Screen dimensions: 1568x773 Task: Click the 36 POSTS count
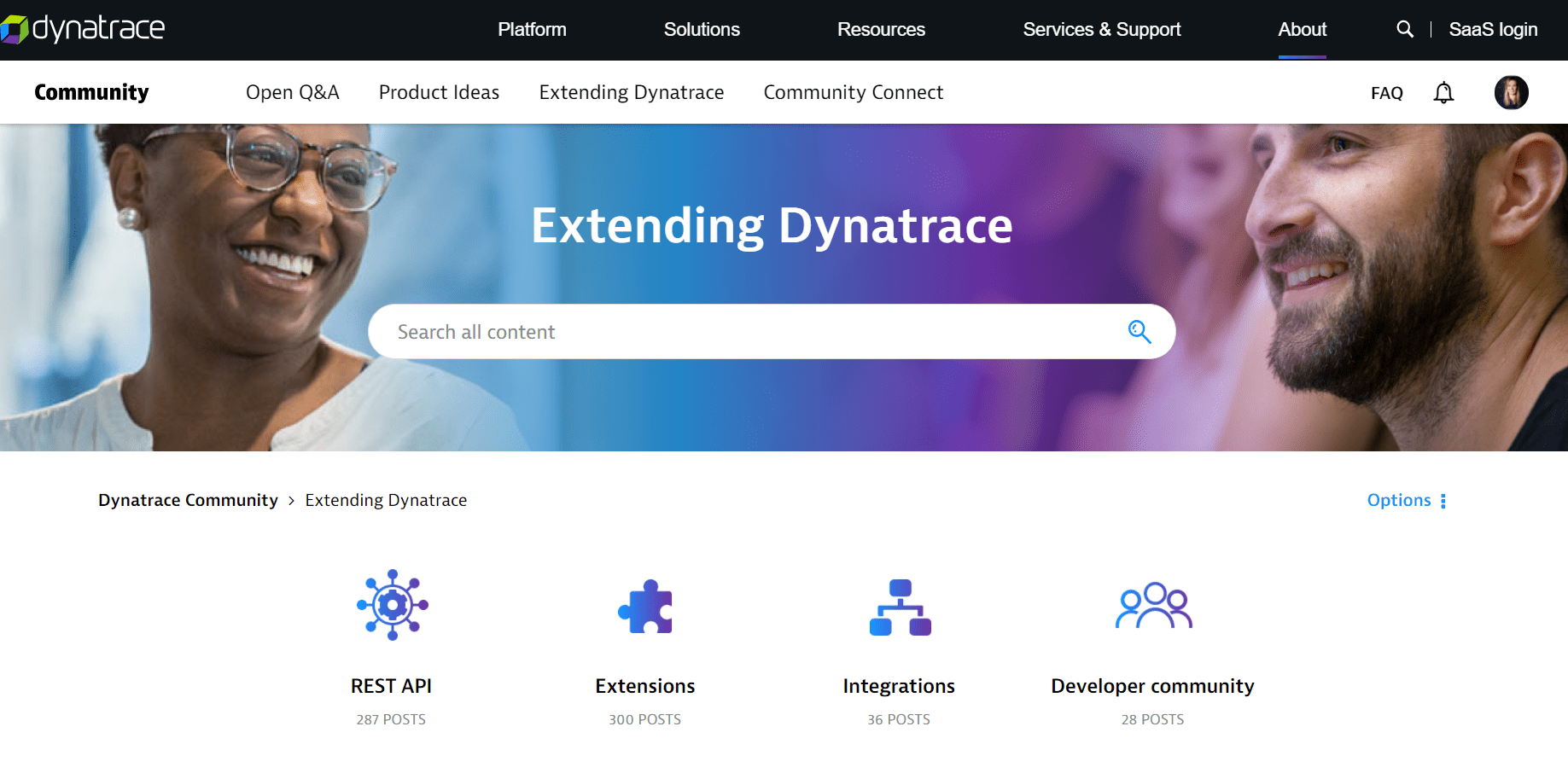click(x=899, y=719)
